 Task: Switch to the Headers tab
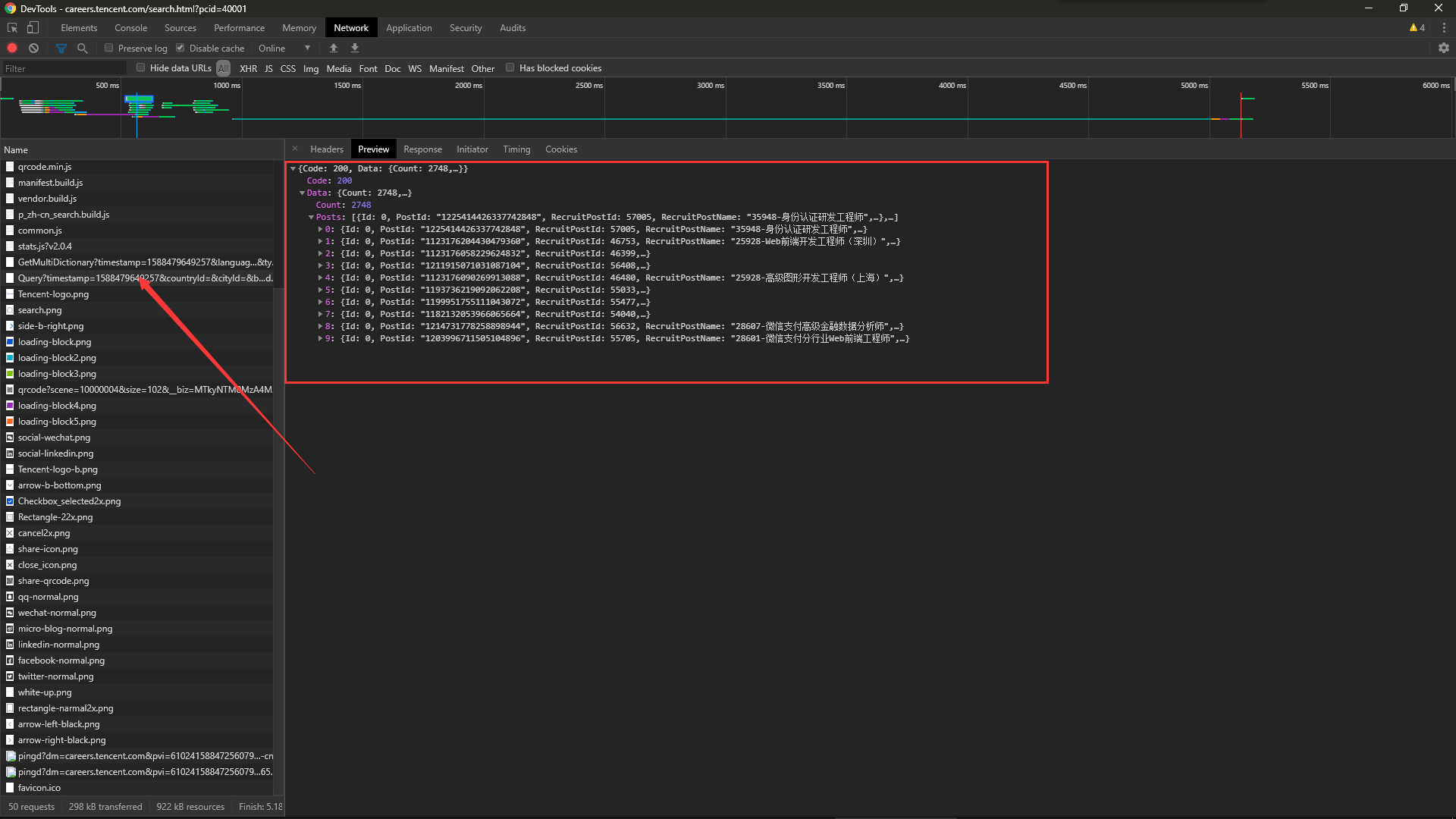click(327, 149)
